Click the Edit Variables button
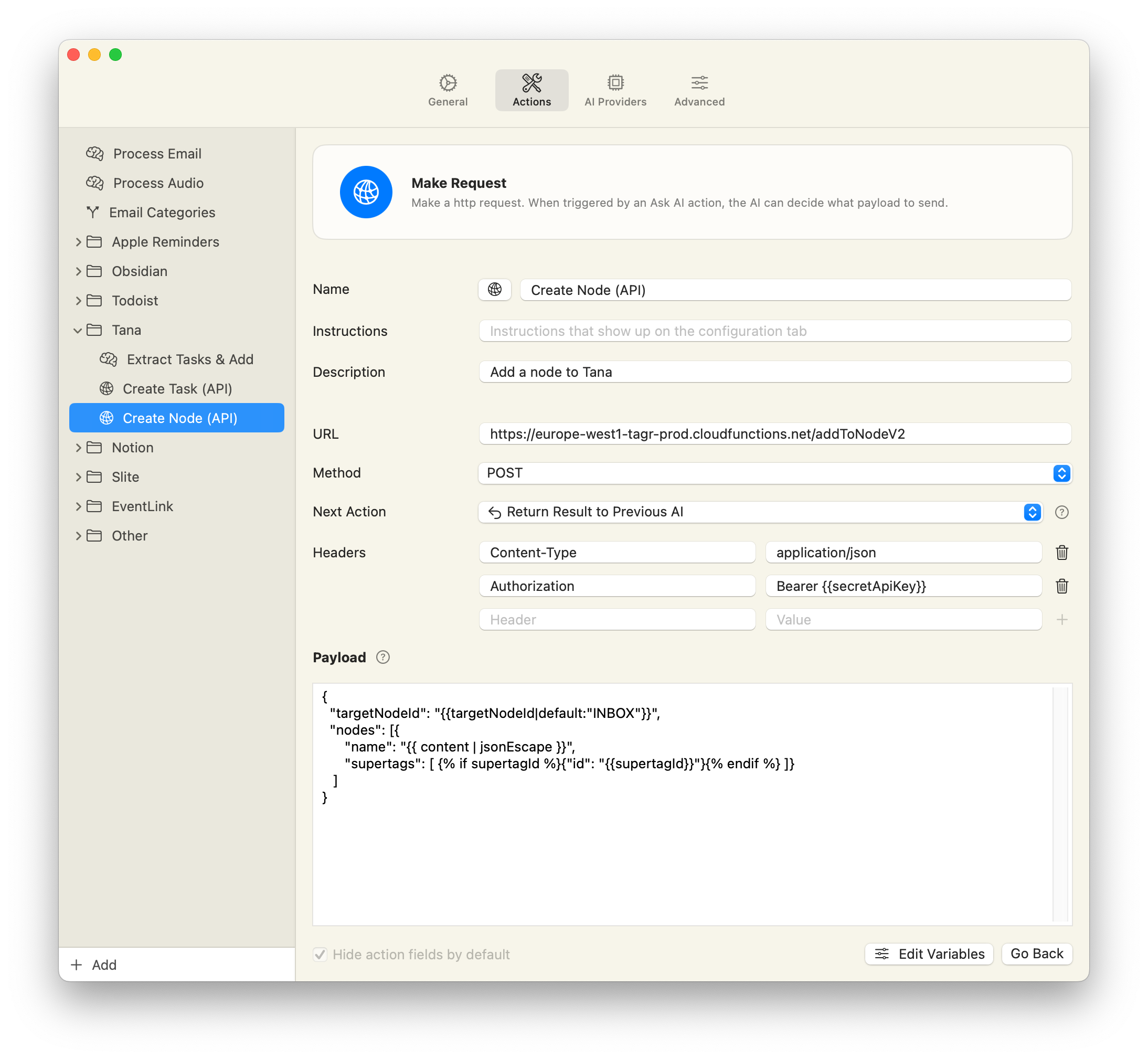Screen dimensions: 1148x1059 click(929, 954)
